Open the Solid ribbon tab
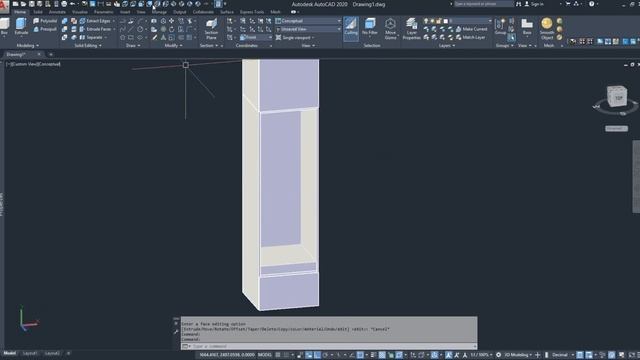The image size is (640, 360). [38, 12]
